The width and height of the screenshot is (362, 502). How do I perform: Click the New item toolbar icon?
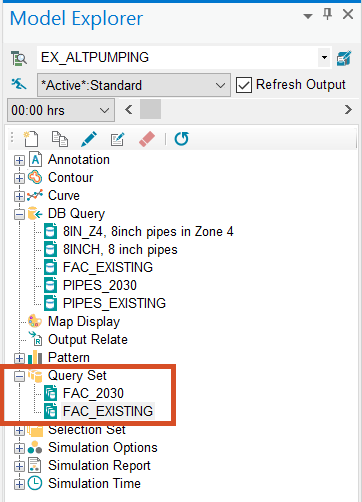click(31, 139)
